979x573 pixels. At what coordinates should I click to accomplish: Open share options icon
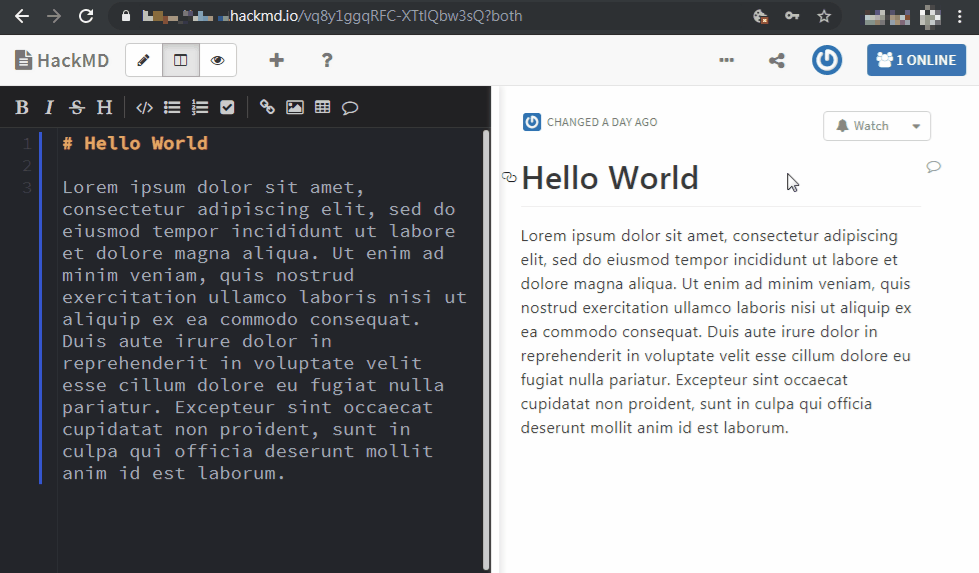pyautogui.click(x=777, y=60)
